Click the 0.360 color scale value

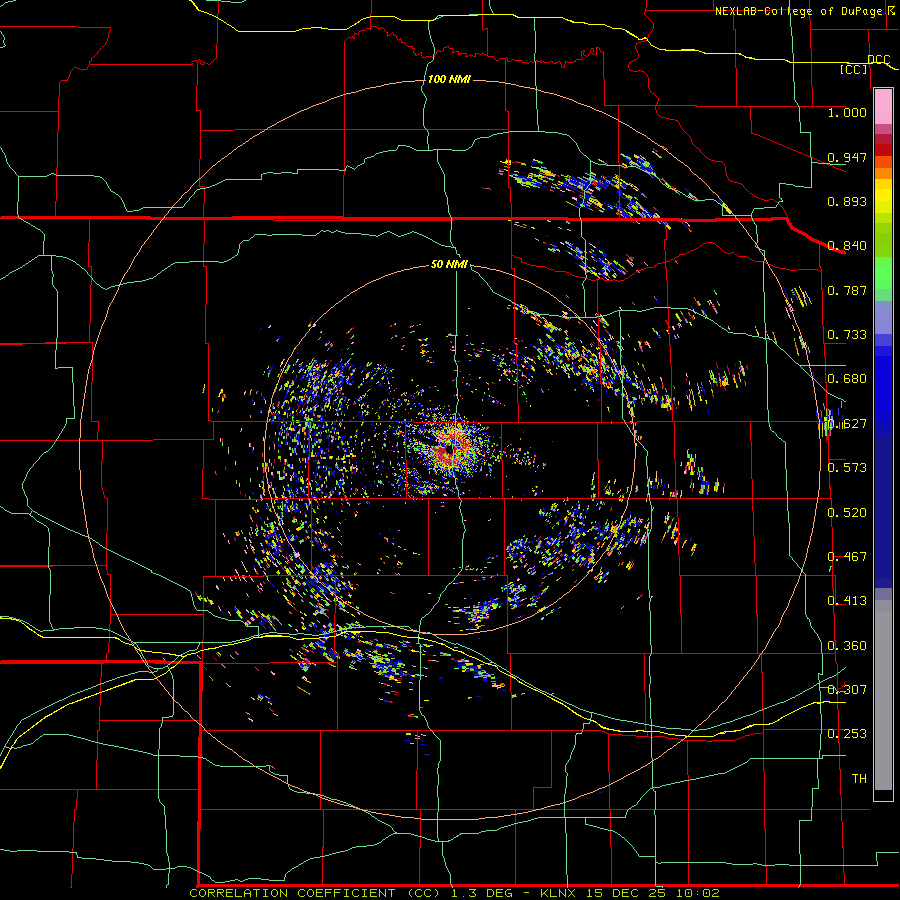(847, 646)
